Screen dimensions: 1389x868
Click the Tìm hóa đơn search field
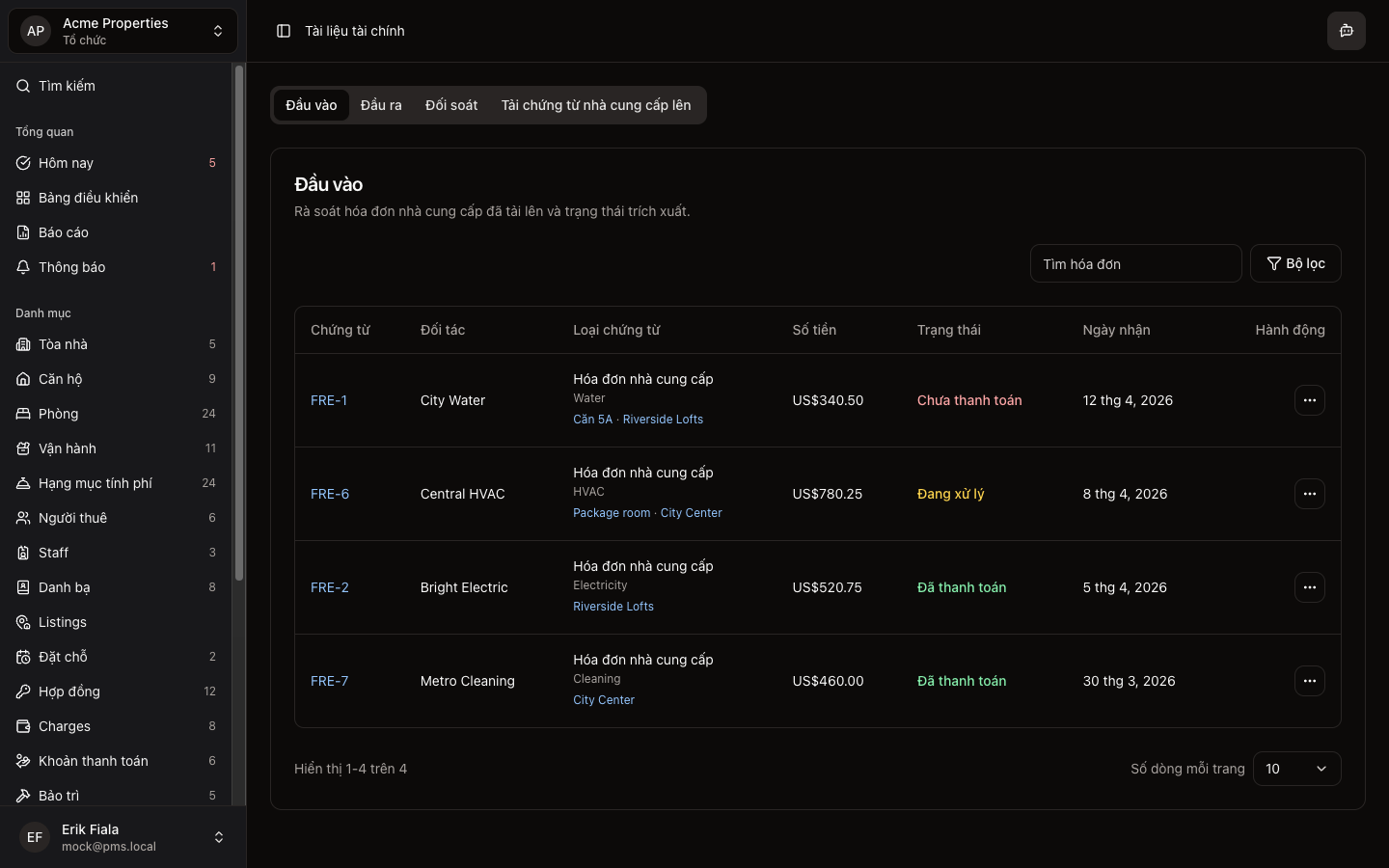click(1135, 263)
